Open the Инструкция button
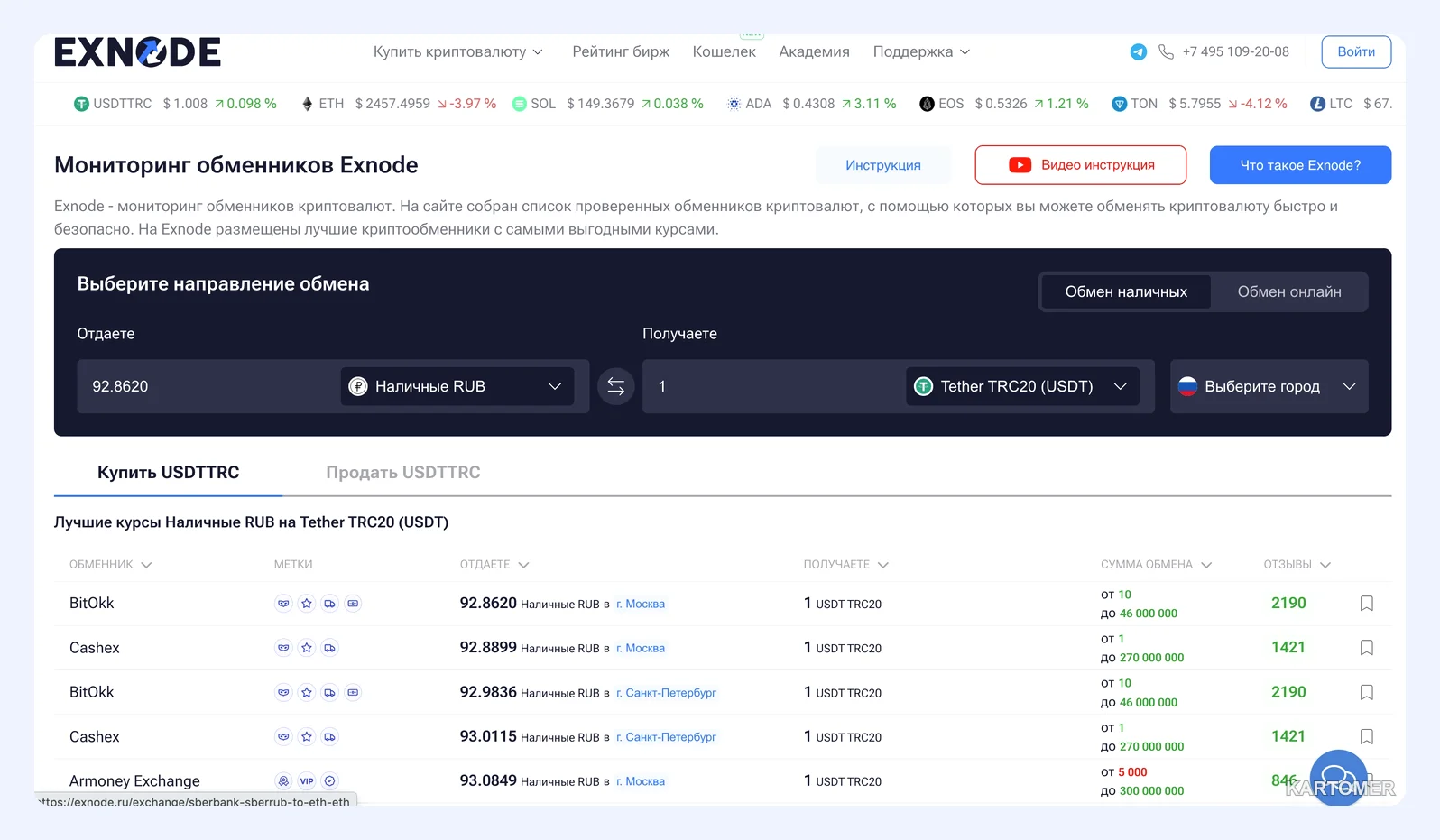Viewport: 1440px width, 840px height. click(883, 165)
